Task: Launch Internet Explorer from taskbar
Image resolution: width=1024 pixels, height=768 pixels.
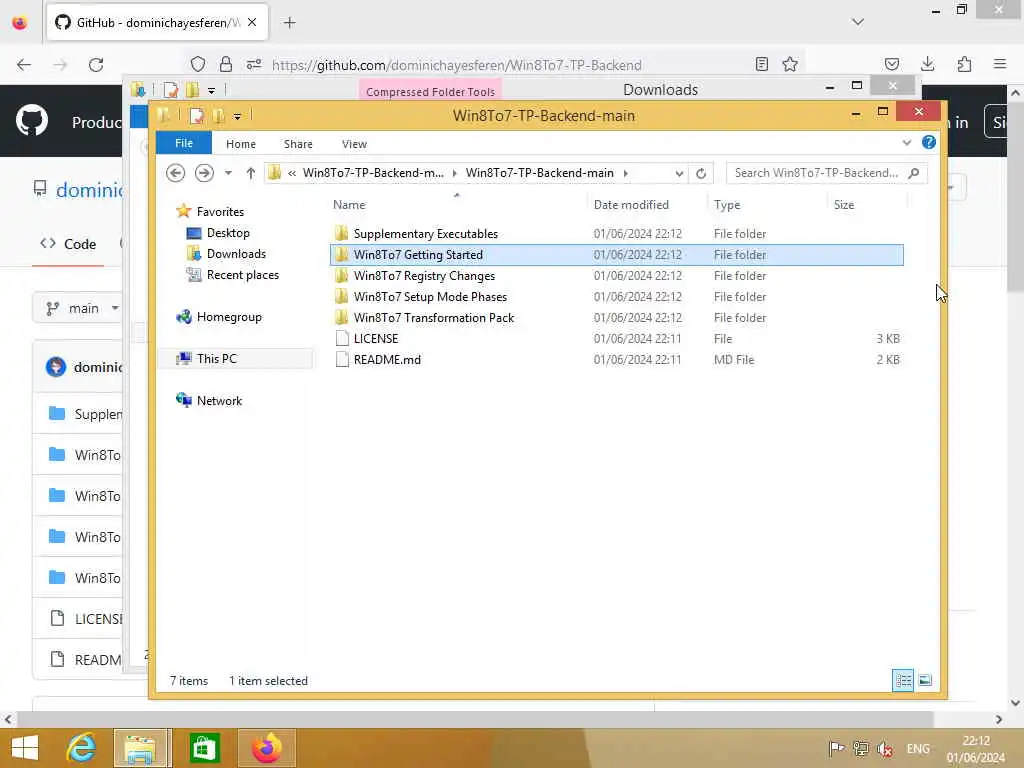Action: pos(82,748)
